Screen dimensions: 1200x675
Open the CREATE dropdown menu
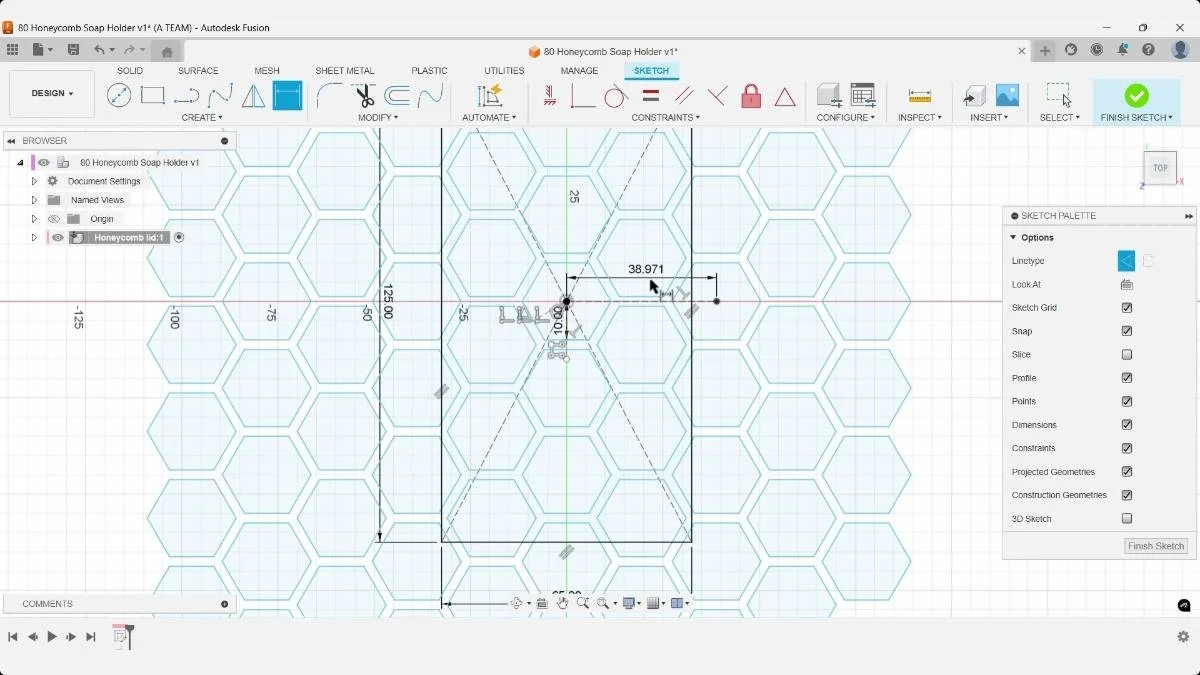coord(202,118)
